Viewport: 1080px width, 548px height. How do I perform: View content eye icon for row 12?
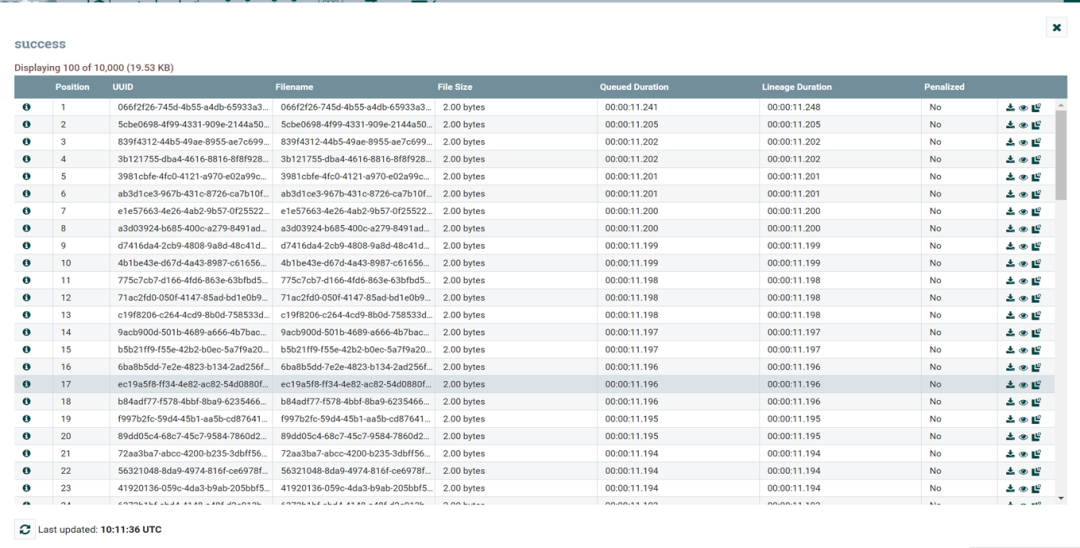(x=1023, y=298)
